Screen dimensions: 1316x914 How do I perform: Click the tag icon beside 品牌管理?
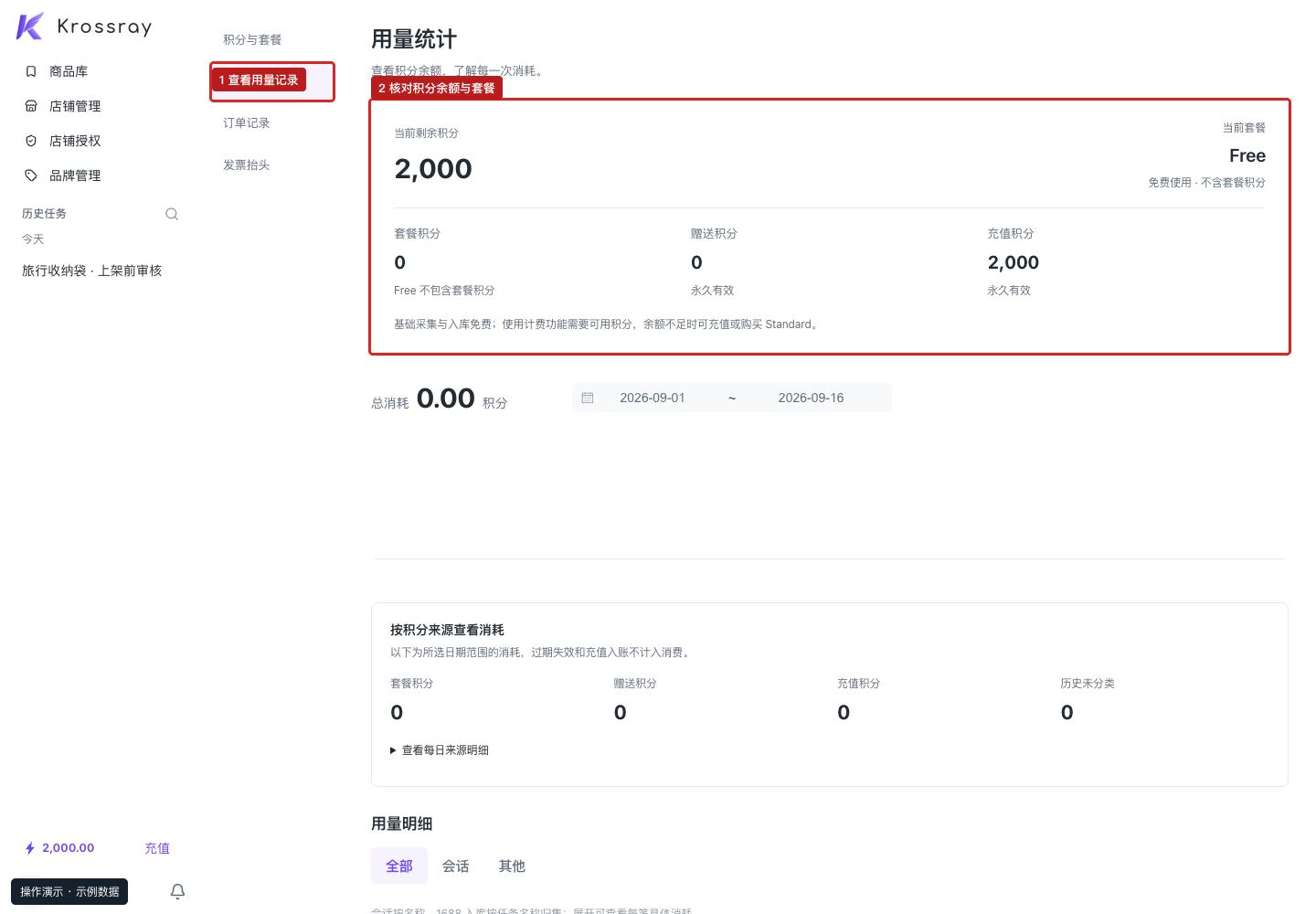tap(31, 175)
